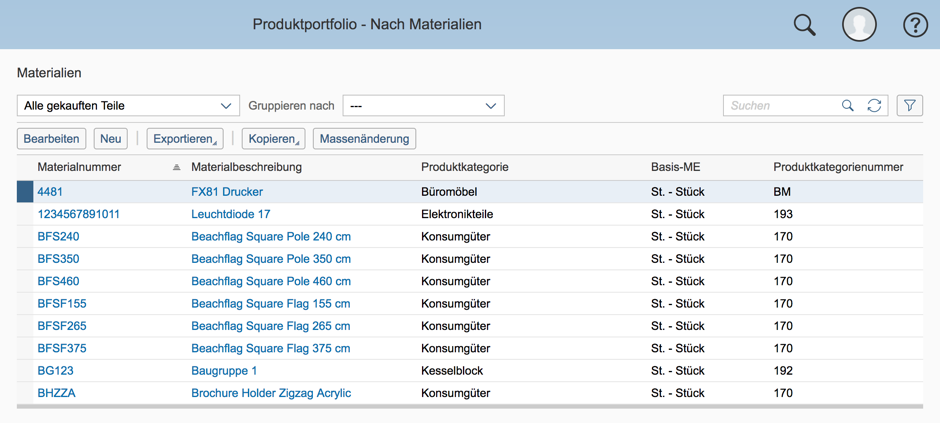Click the Produktkategorie column header
This screenshot has height=423, width=940.
pos(465,167)
